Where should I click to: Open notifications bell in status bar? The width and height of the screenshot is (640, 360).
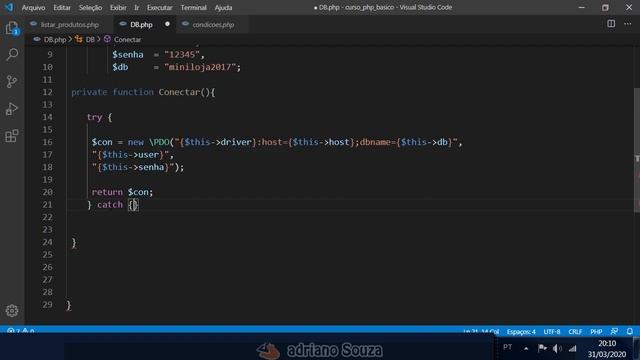click(x=630, y=331)
